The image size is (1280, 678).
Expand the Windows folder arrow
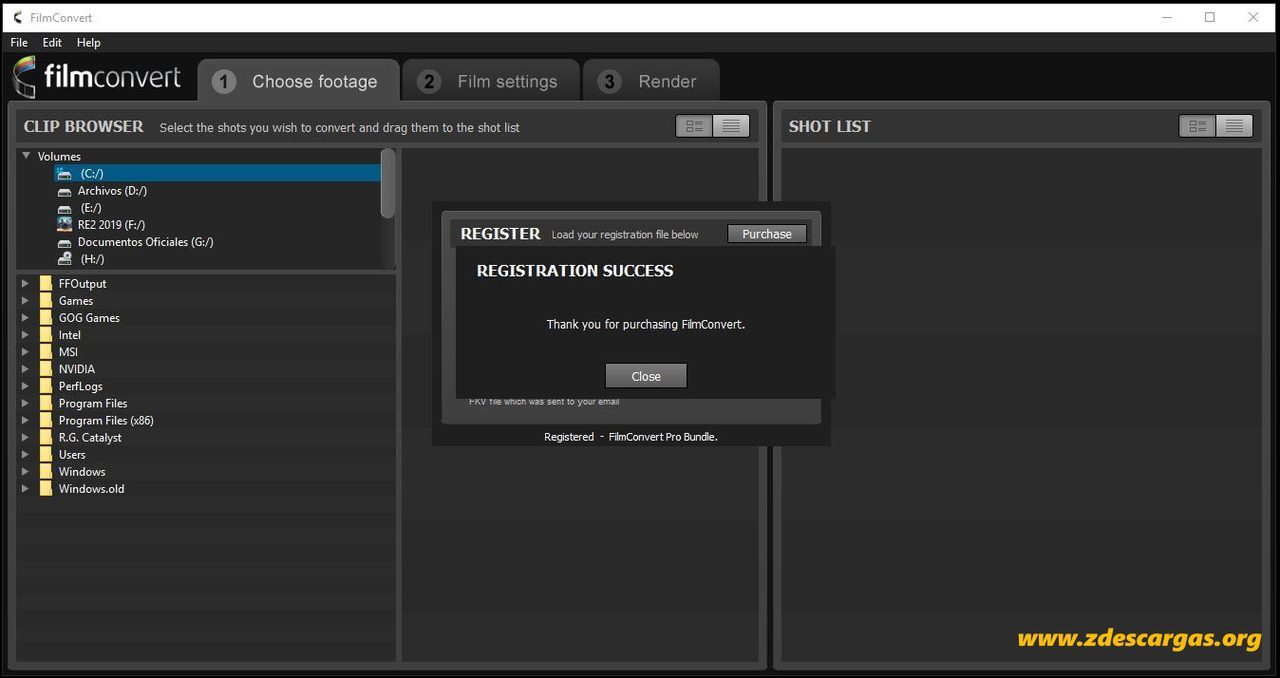pyautogui.click(x=25, y=471)
